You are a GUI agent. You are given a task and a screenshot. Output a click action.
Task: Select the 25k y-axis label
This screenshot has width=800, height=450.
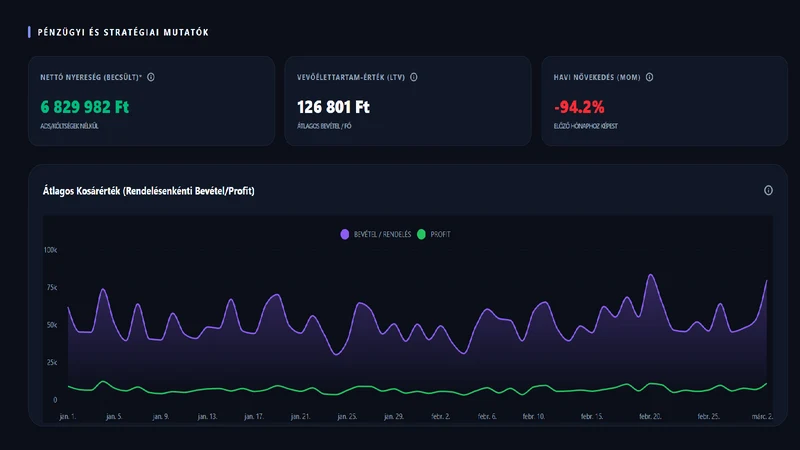click(52, 362)
